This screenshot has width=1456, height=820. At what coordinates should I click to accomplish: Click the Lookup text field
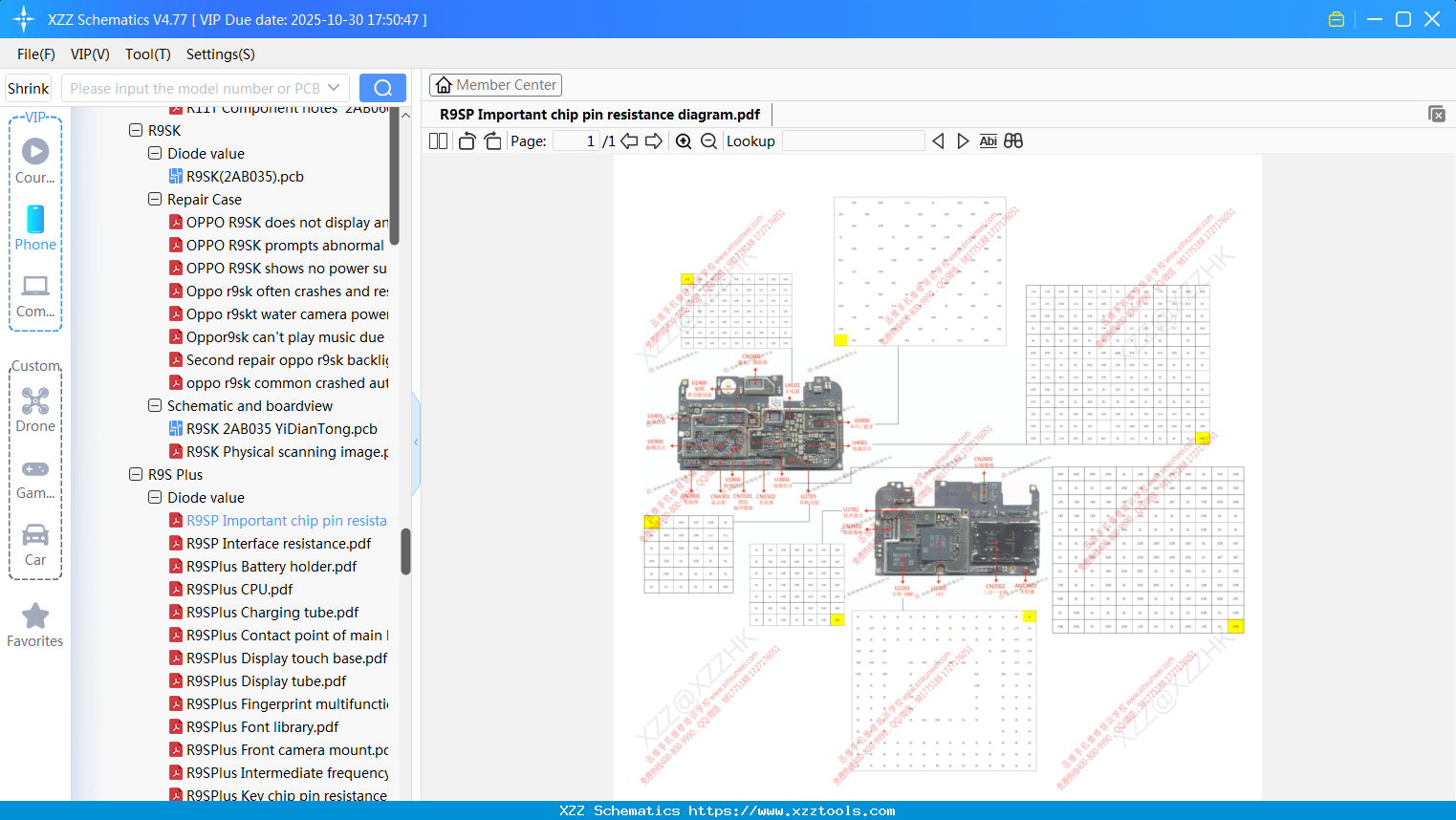(854, 141)
